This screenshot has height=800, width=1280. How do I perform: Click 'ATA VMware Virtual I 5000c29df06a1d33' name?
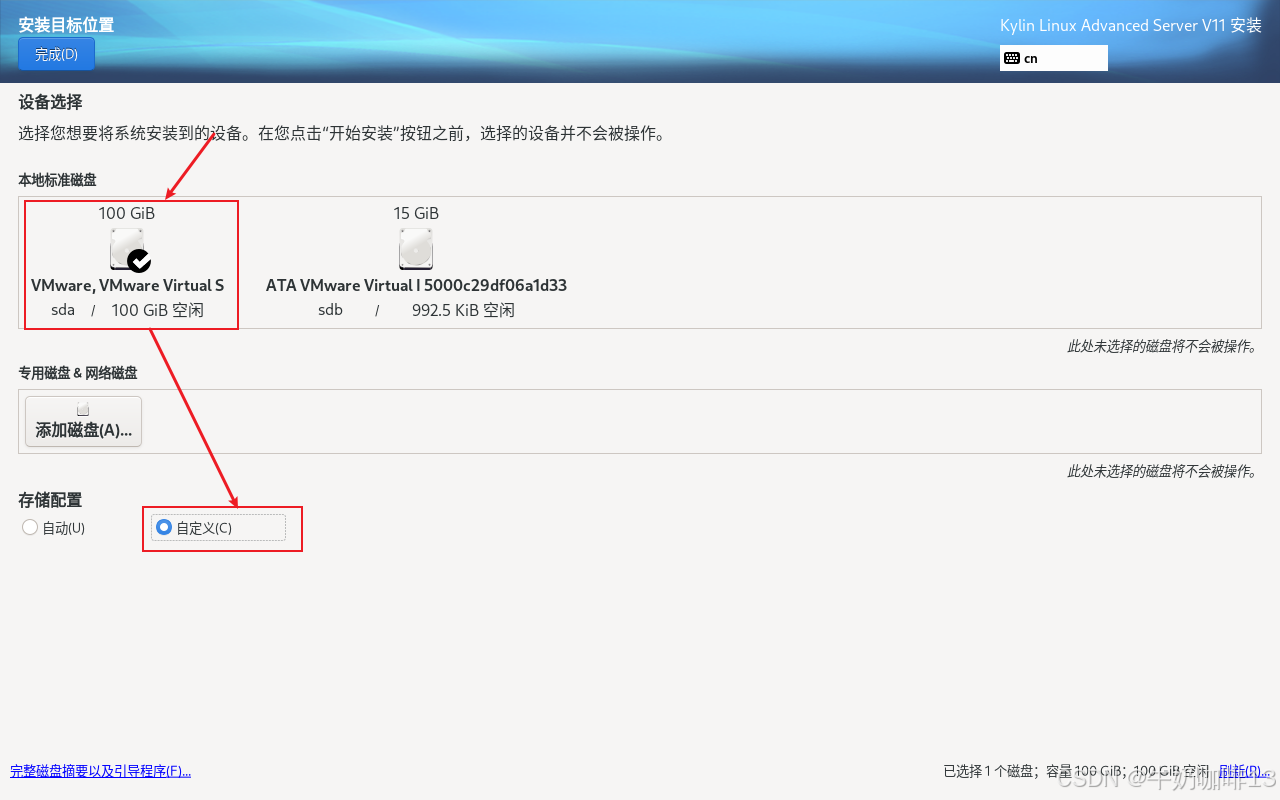coord(416,285)
